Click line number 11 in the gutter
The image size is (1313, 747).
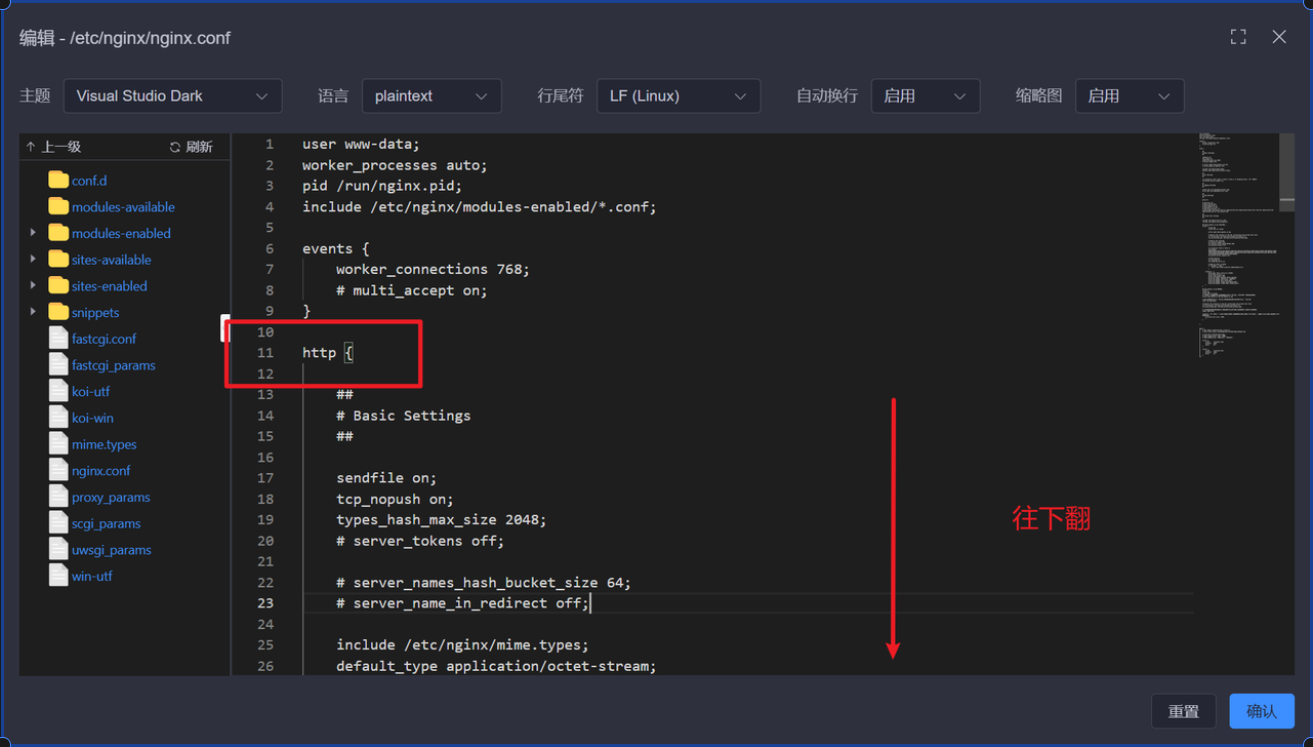click(265, 353)
